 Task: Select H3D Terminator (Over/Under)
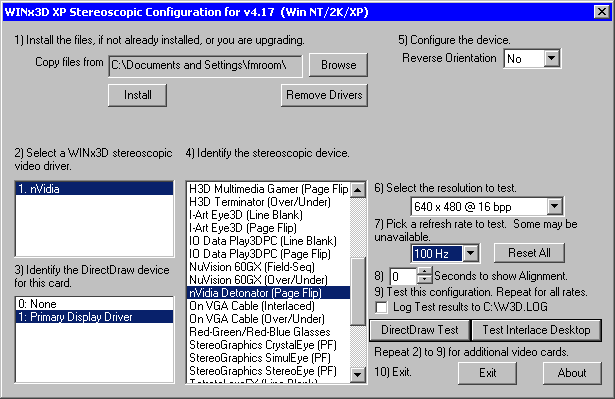click(268, 202)
